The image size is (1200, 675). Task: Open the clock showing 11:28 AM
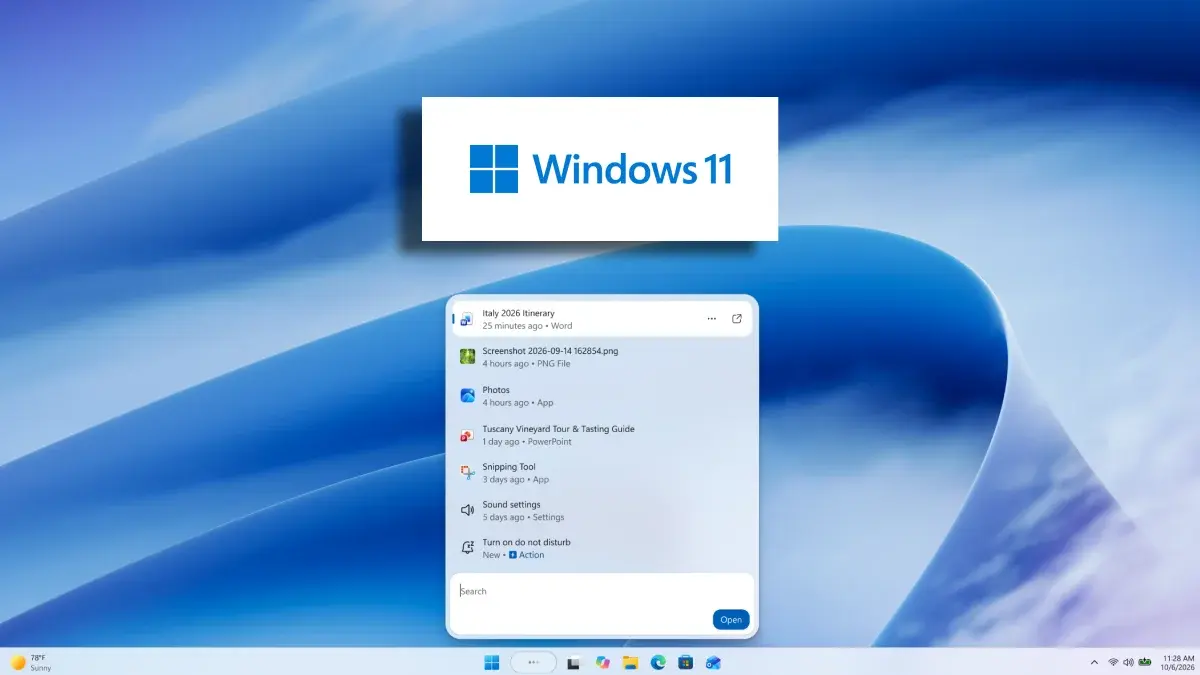[1178, 662]
